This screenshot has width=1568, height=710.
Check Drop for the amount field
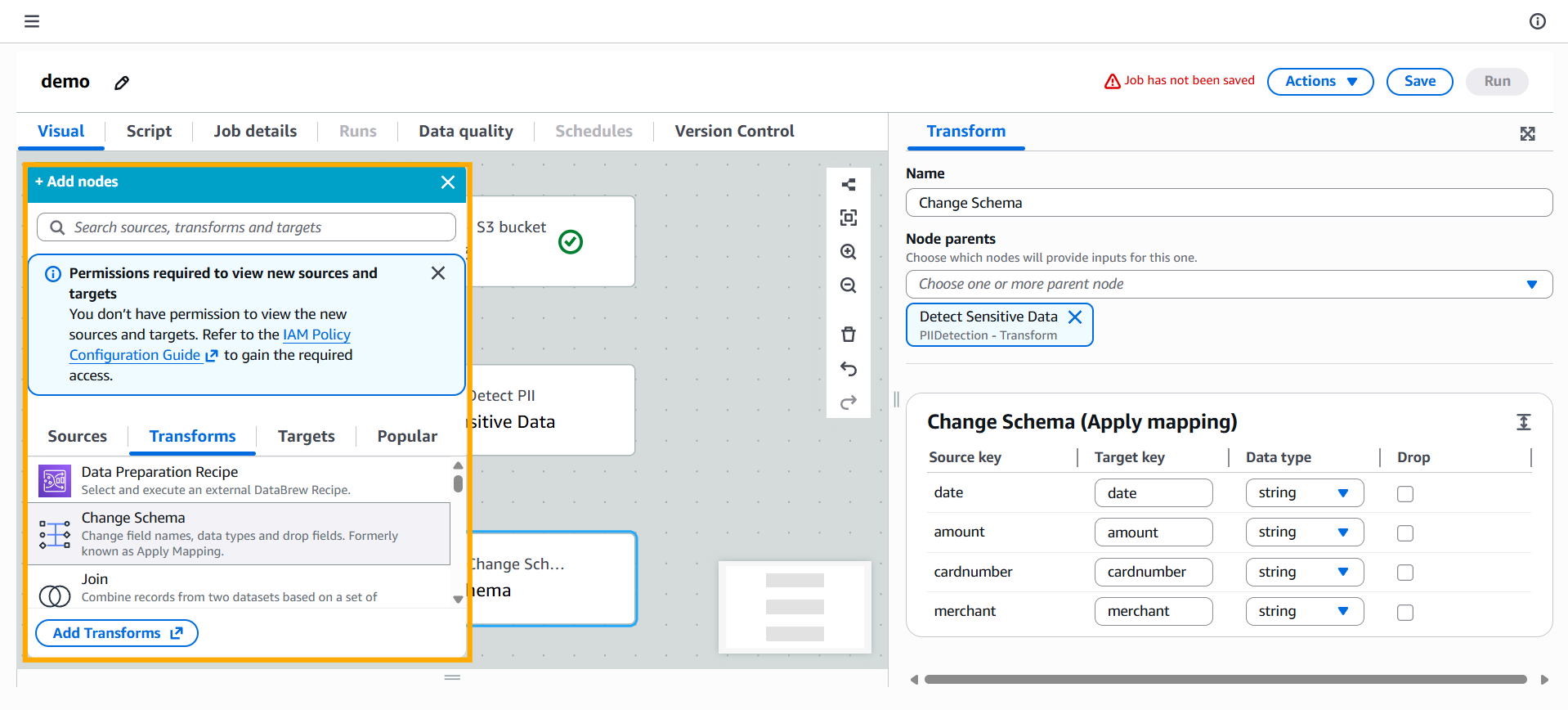(x=1405, y=533)
